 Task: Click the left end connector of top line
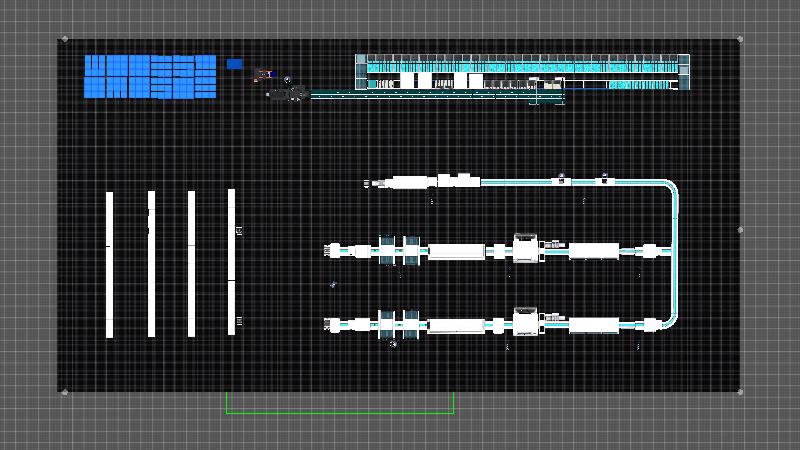click(371, 183)
